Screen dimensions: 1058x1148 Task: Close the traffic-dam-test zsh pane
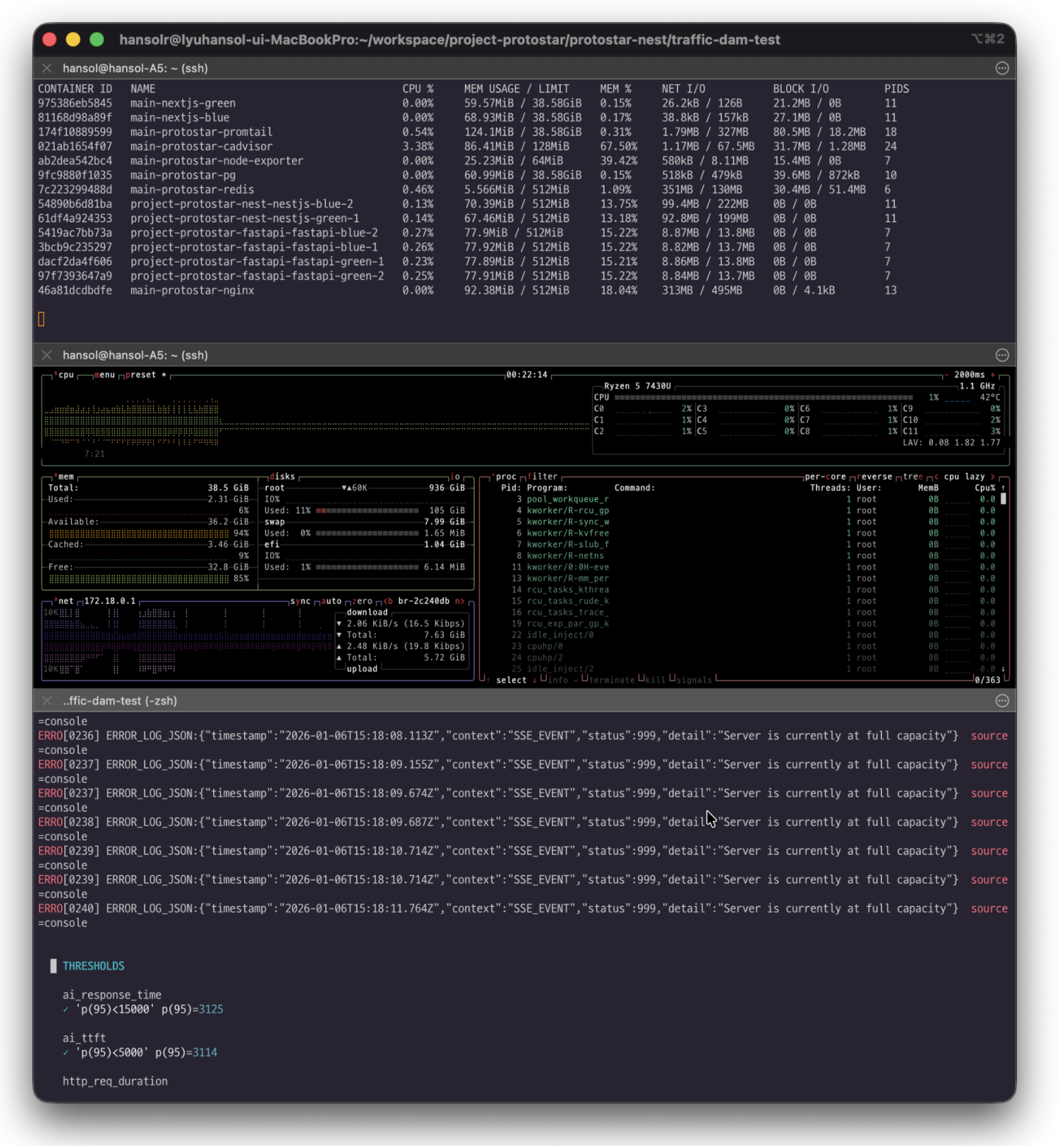(47, 701)
